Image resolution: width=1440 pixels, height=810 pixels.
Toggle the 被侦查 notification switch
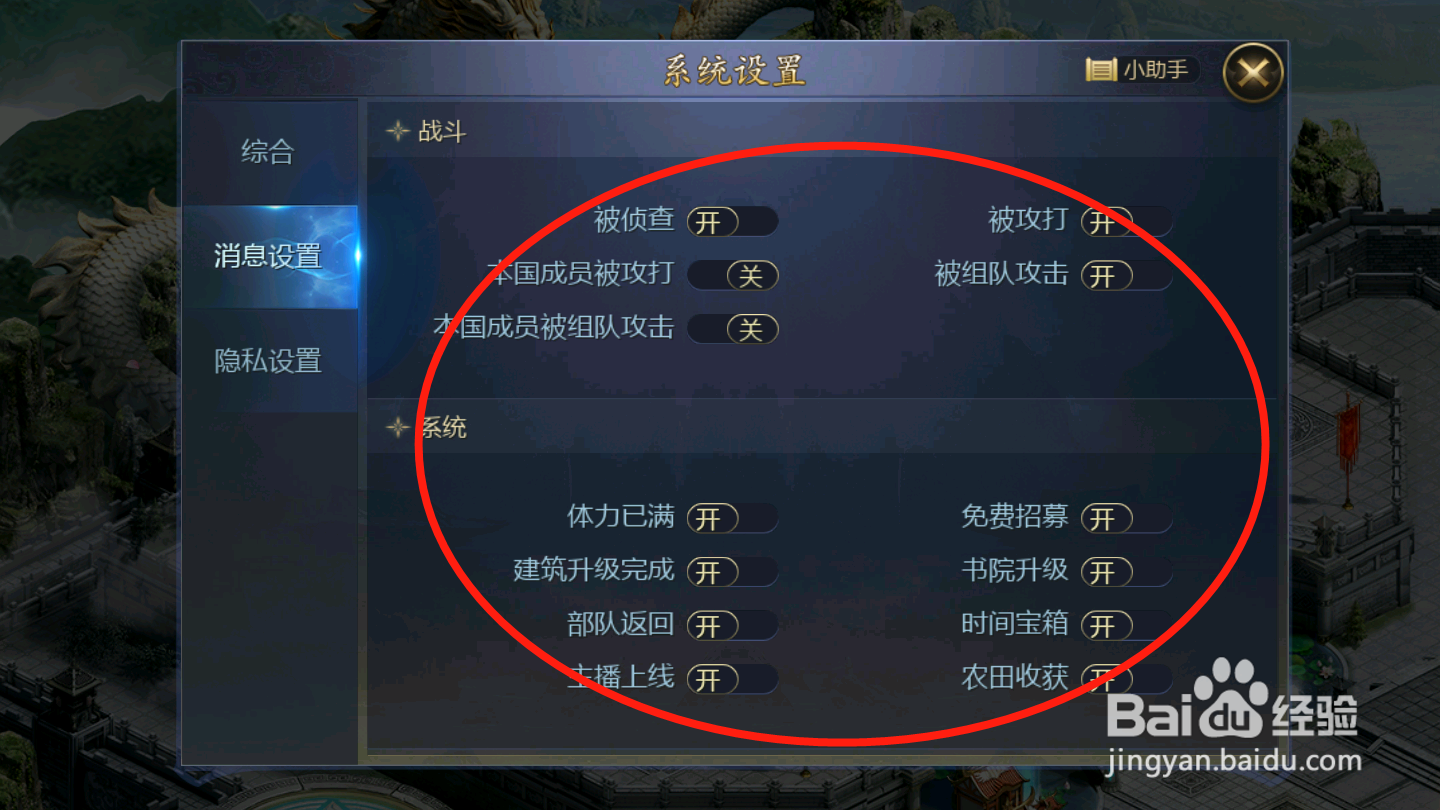(732, 222)
